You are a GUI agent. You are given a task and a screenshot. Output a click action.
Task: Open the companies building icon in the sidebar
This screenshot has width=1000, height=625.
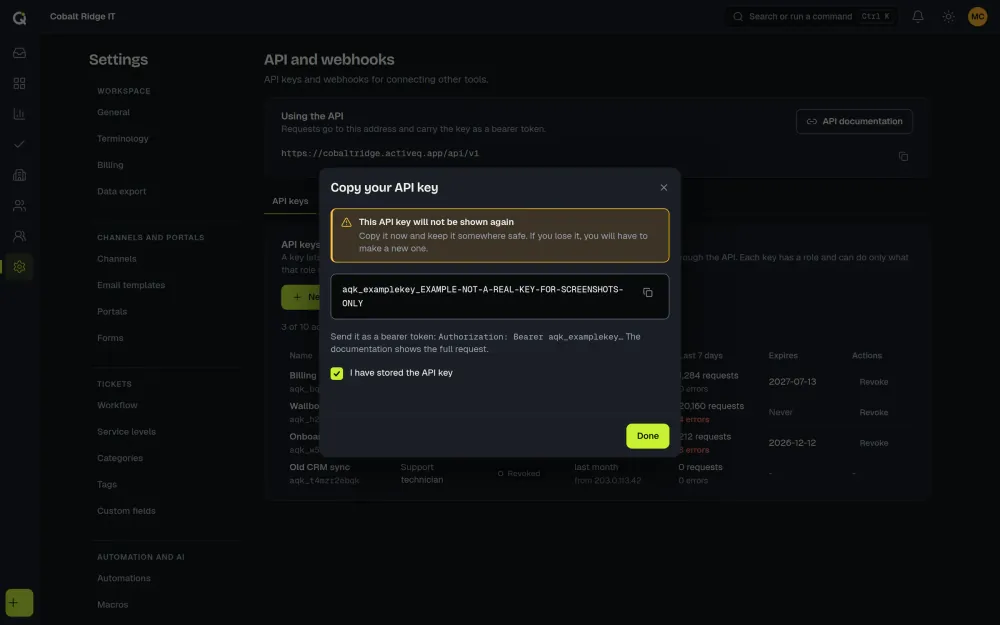[x=19, y=175]
